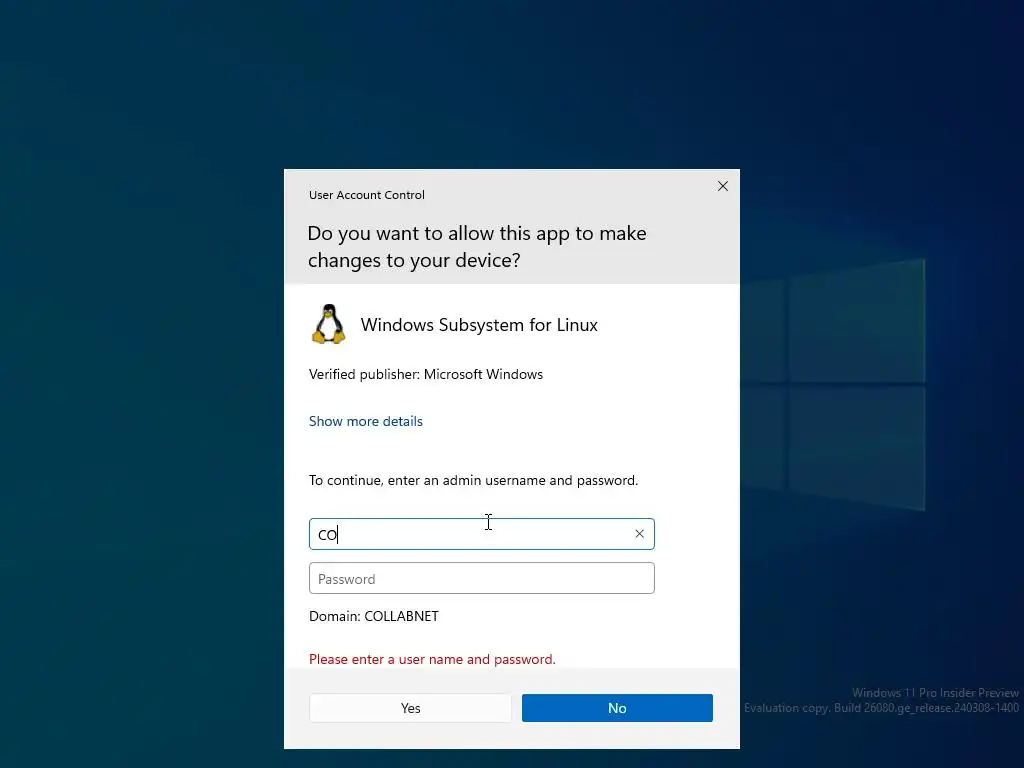Clear the username field with the X icon
Screen dimensions: 1024x768
[x=639, y=534]
